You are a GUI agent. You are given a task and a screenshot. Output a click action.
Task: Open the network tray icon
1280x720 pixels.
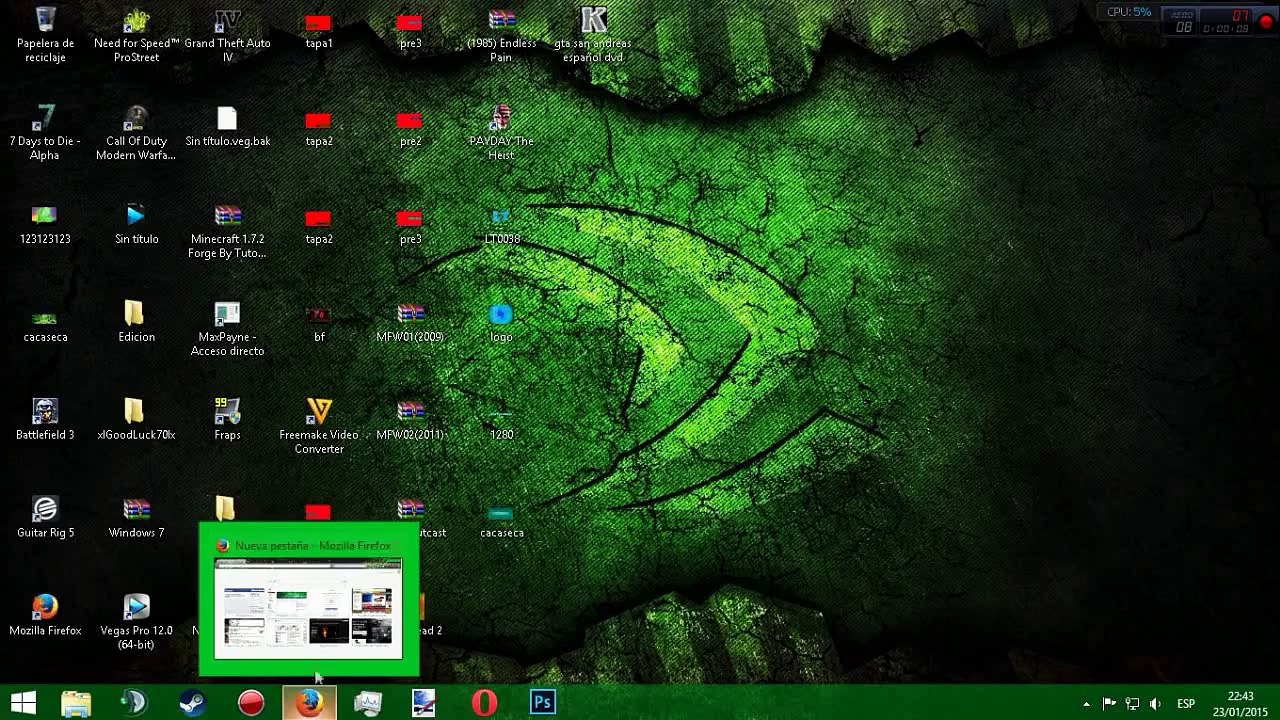tap(1132, 704)
